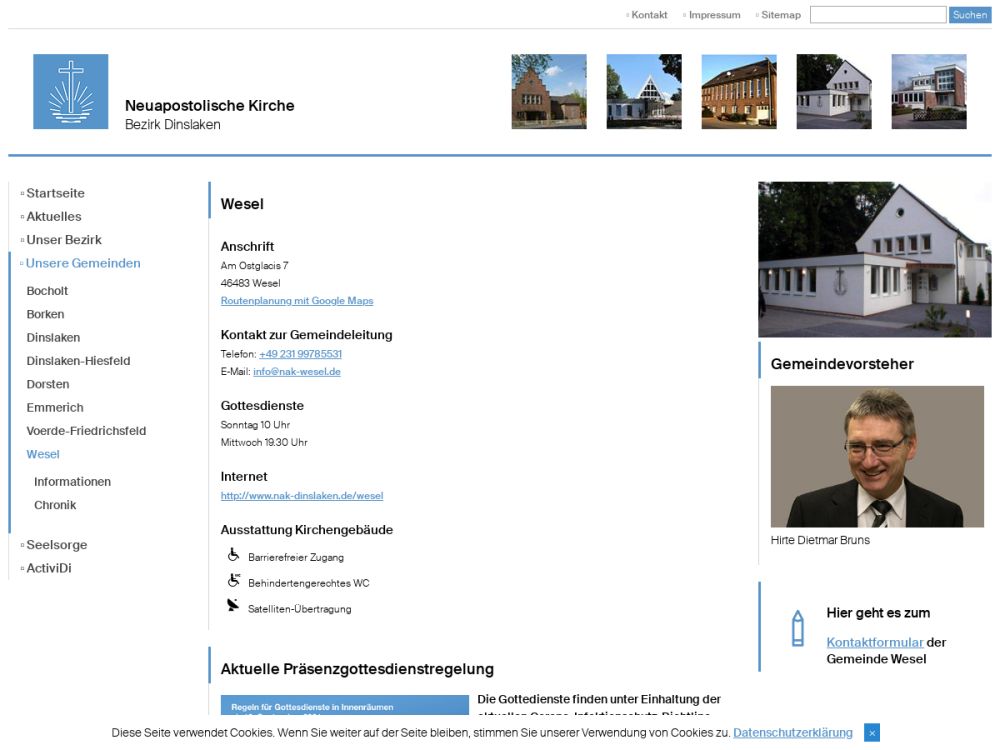Click the pencil icon beside Kontaktformular
Viewport: 1000px width, 750px height.
(x=797, y=628)
